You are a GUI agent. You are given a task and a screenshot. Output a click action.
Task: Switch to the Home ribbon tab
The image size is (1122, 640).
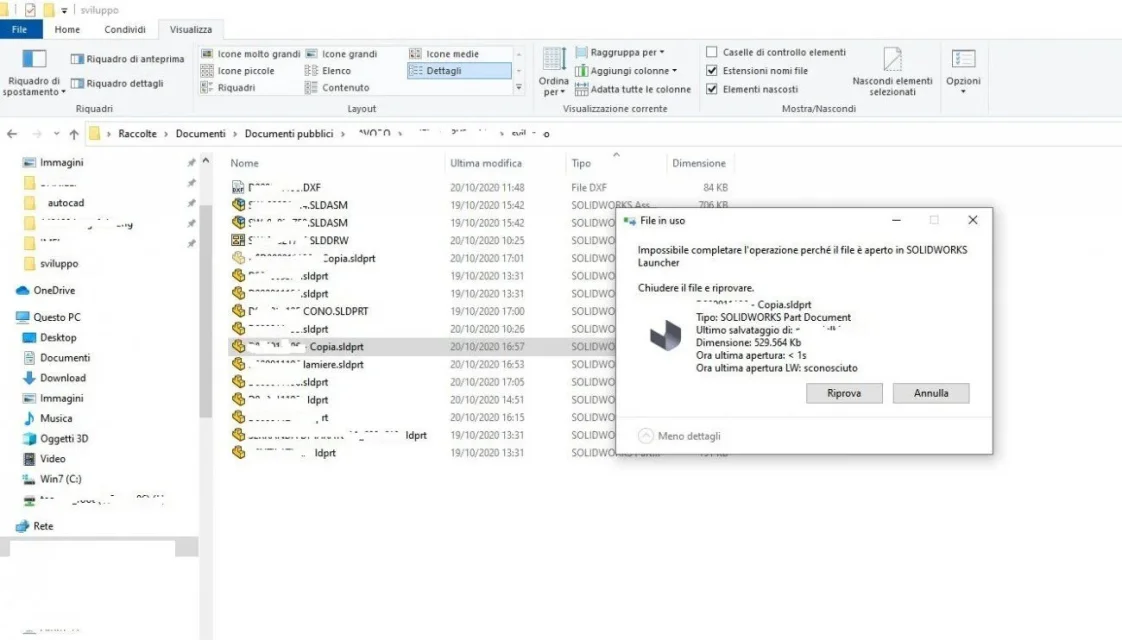coord(67,29)
